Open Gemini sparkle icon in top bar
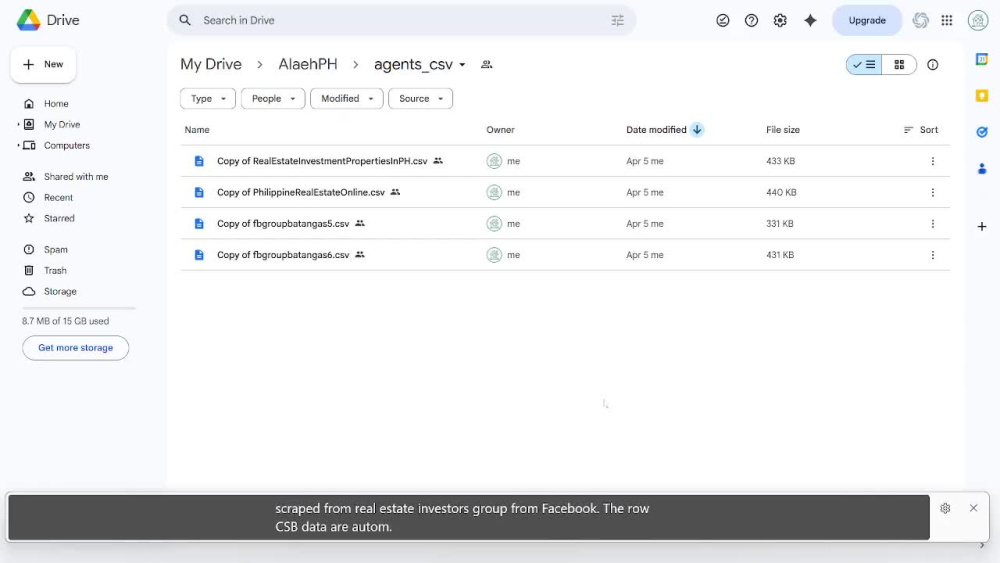Screen dimensions: 1000x563 click(x=810, y=20)
